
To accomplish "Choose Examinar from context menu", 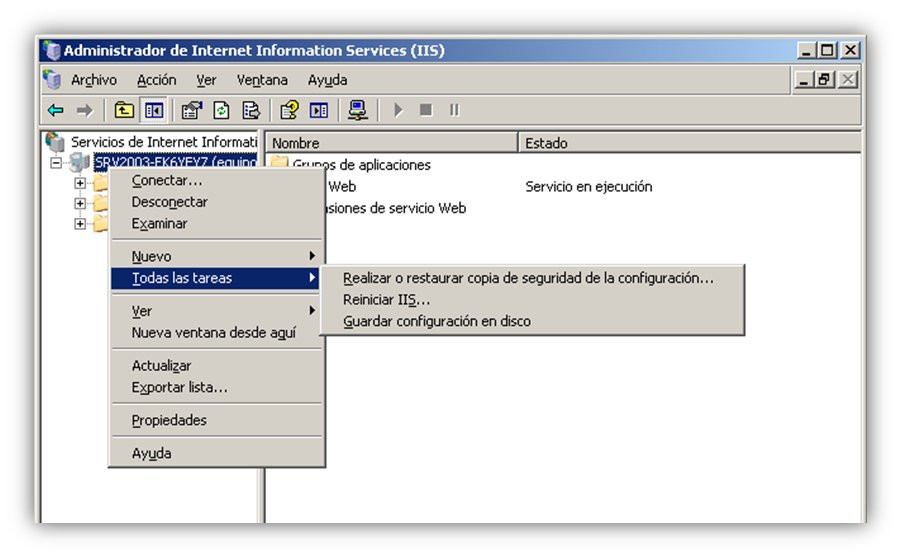I will click(x=217, y=224).
